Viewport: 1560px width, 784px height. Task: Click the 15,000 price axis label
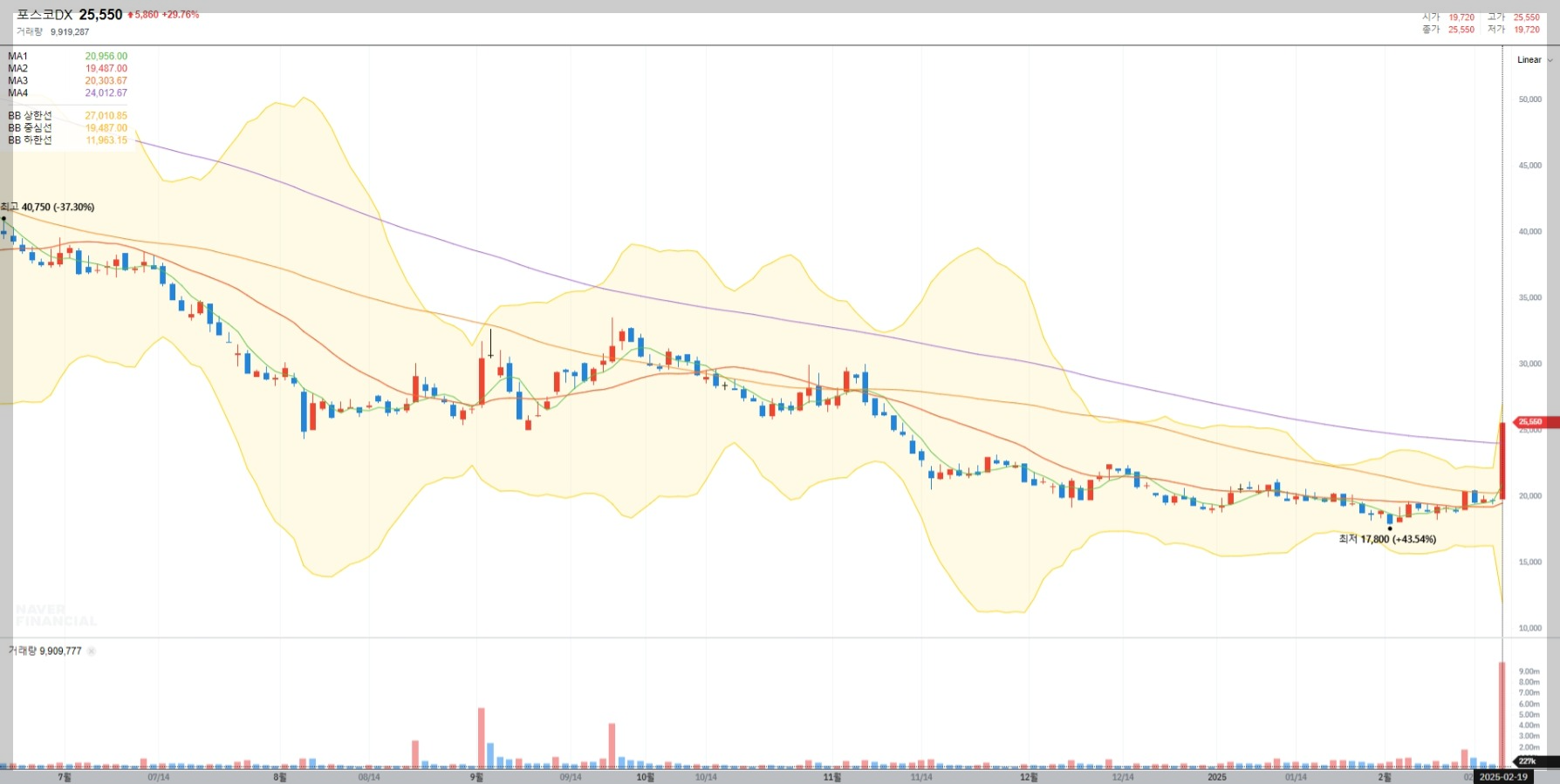tap(1529, 562)
